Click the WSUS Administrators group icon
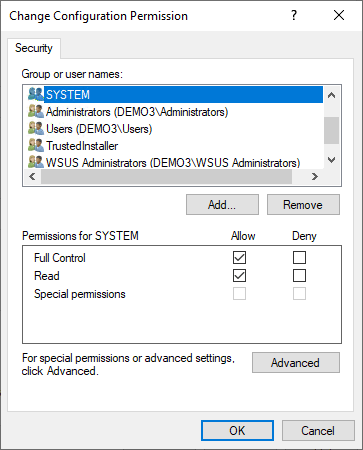 click(36, 162)
